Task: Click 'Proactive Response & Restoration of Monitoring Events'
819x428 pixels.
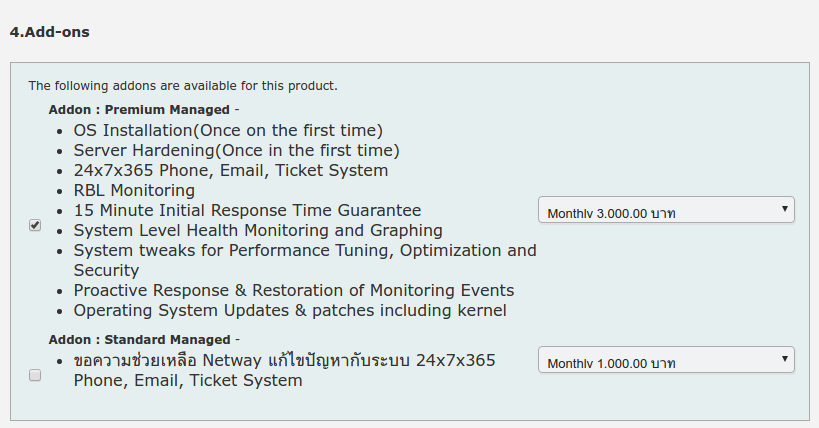Action: [x=294, y=290]
